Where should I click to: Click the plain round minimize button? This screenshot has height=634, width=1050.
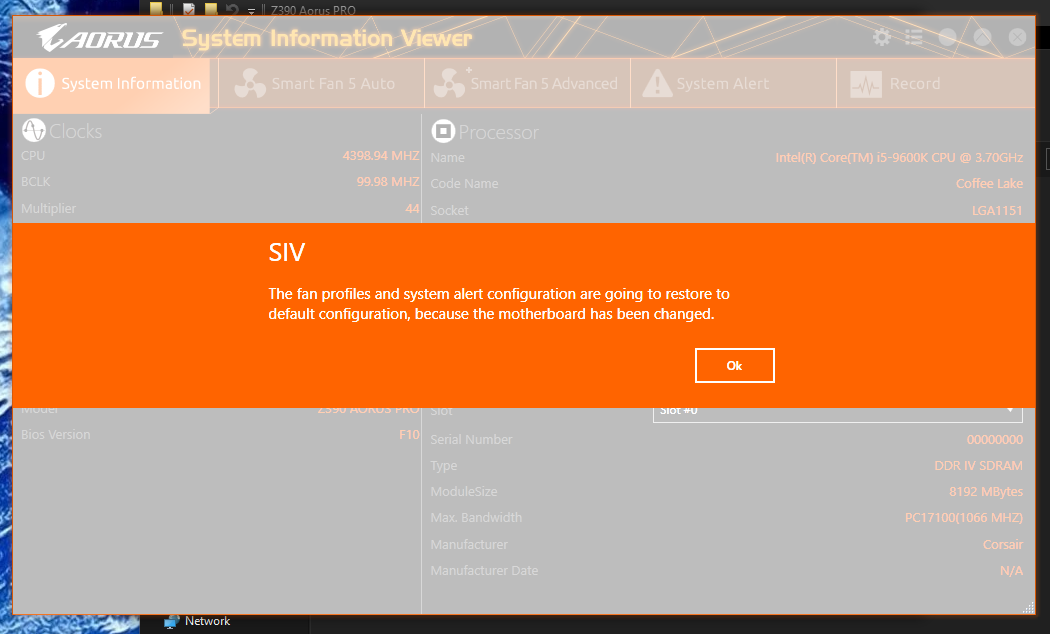point(948,37)
